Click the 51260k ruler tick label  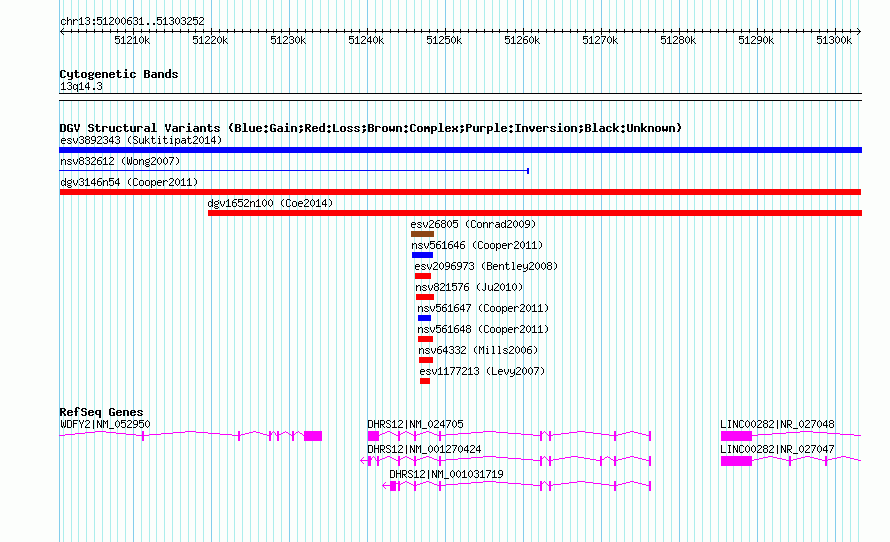(522, 40)
